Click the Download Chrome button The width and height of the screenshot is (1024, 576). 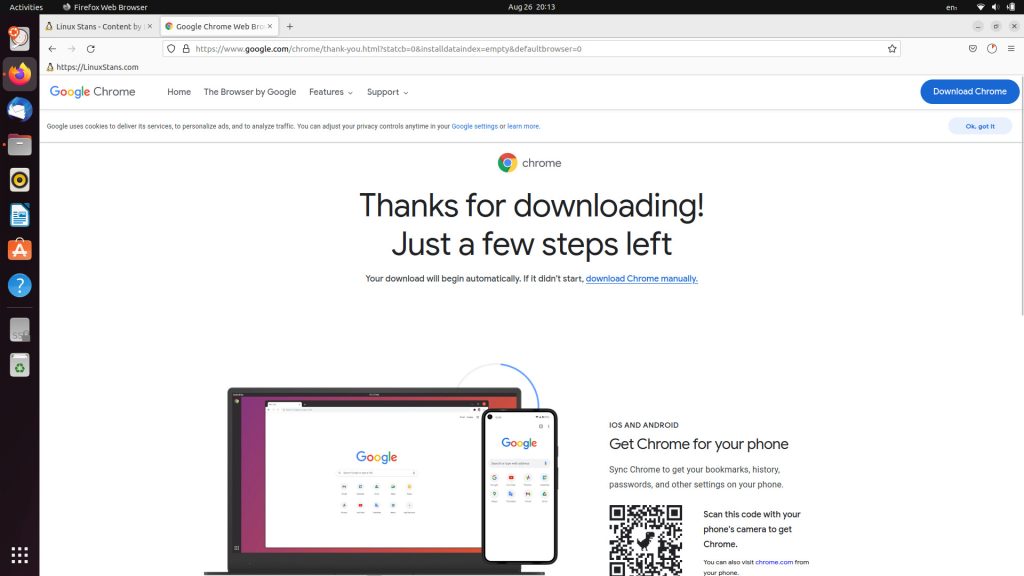pos(970,91)
